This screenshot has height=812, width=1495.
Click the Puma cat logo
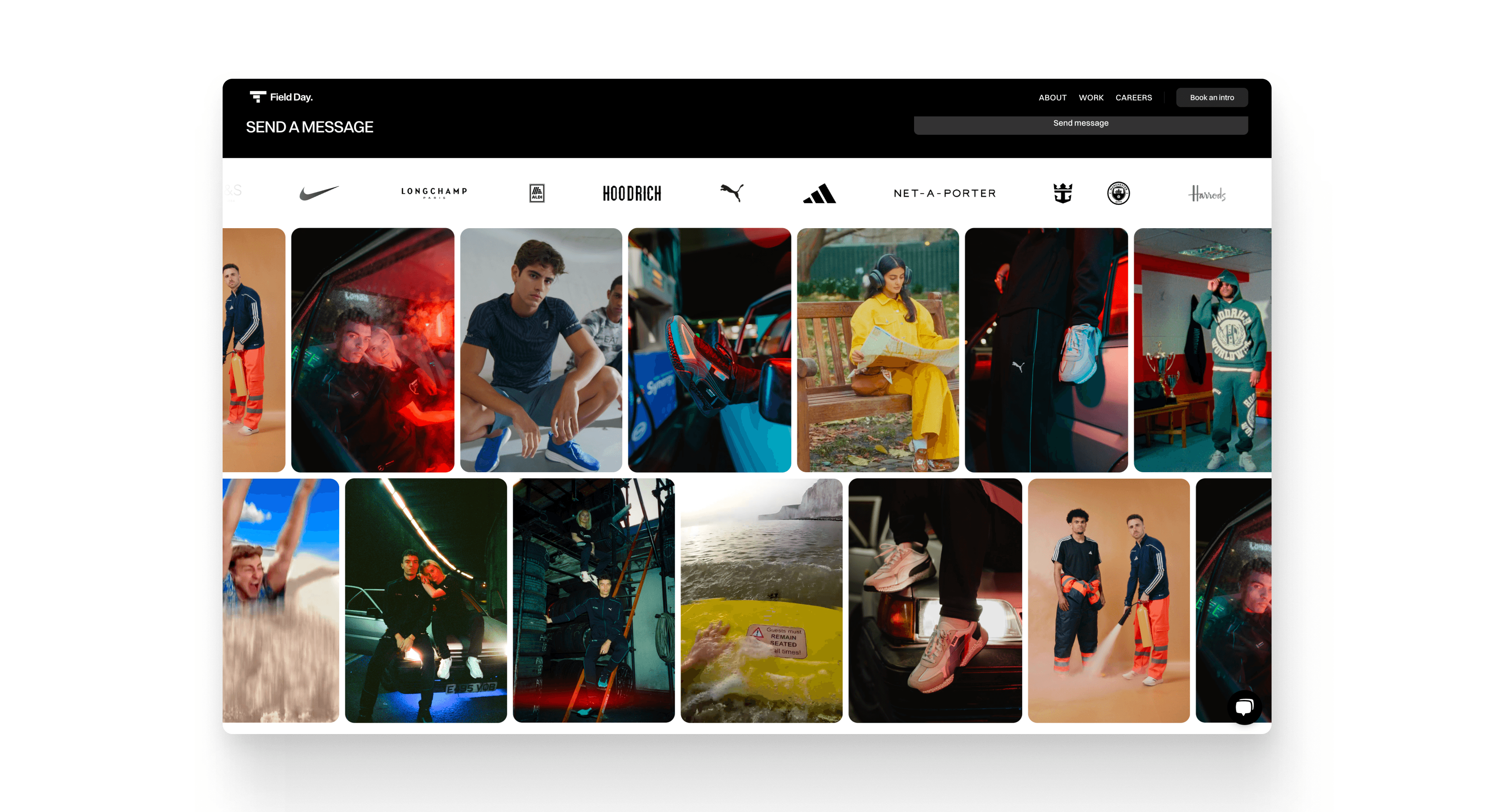pyautogui.click(x=732, y=192)
